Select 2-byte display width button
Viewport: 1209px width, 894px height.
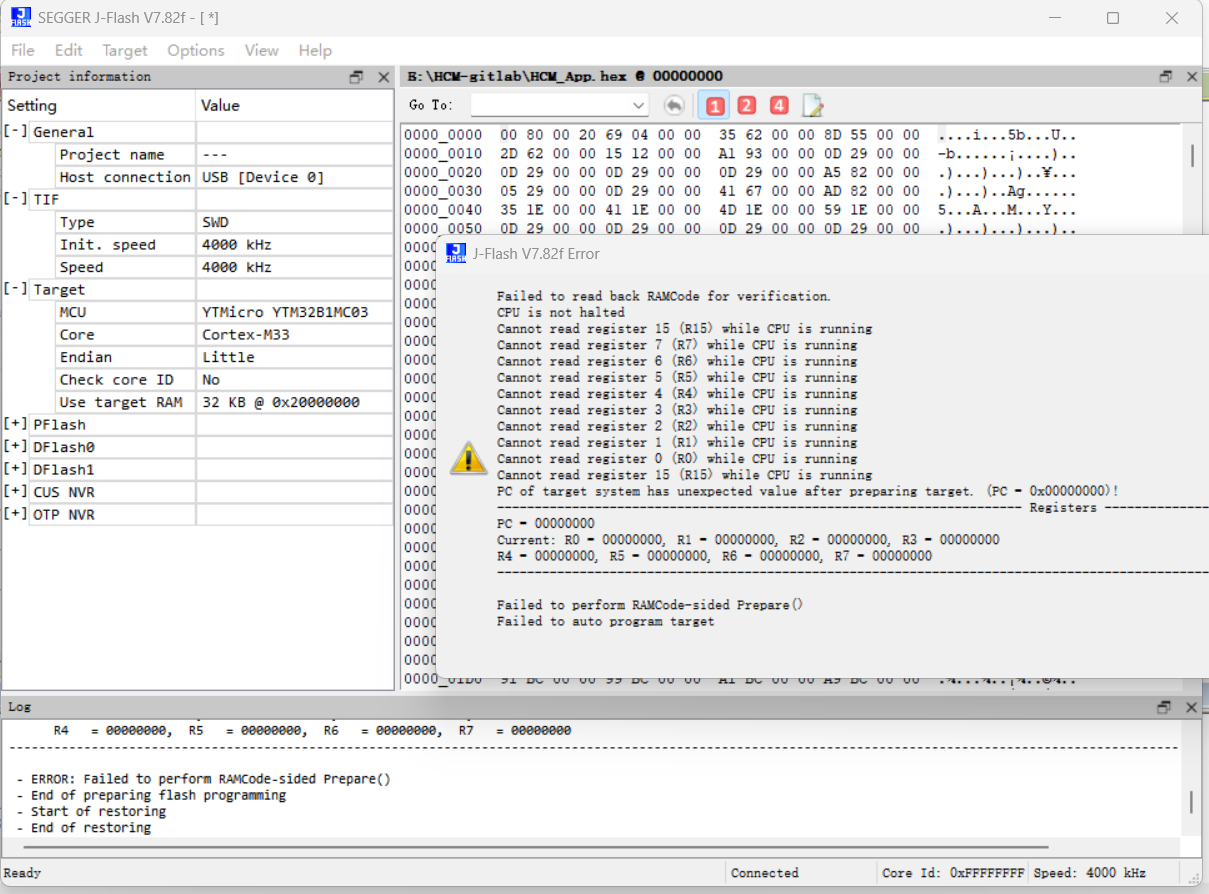point(746,105)
